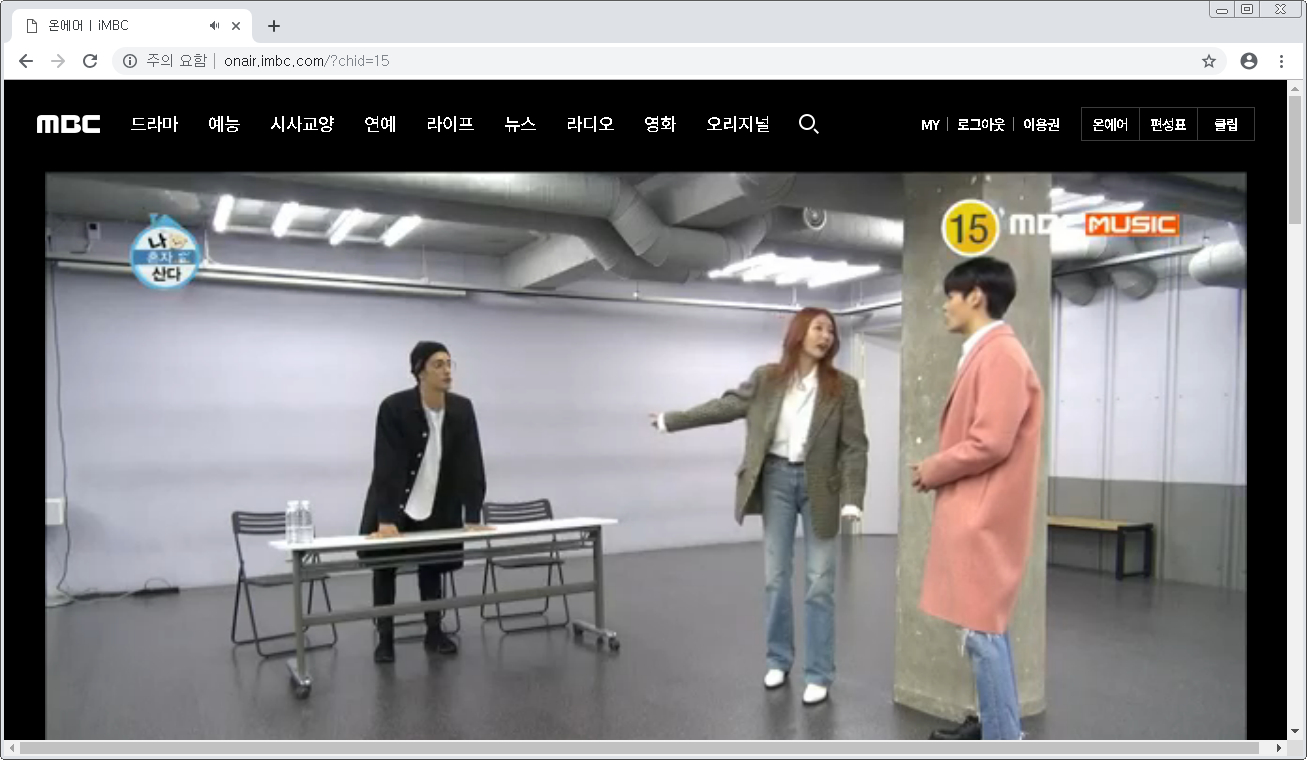Click the browser forward arrow
Screen dimensions: 1307x760
(58, 61)
